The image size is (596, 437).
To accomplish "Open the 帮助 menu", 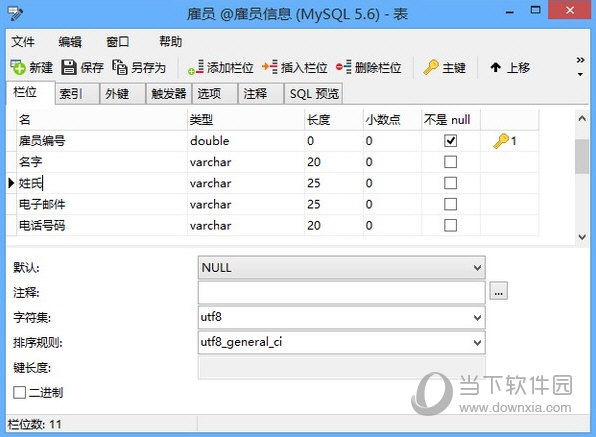I will pos(171,41).
